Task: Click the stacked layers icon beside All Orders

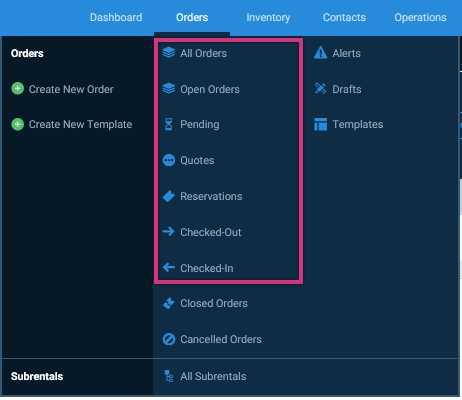Action: [x=169, y=53]
